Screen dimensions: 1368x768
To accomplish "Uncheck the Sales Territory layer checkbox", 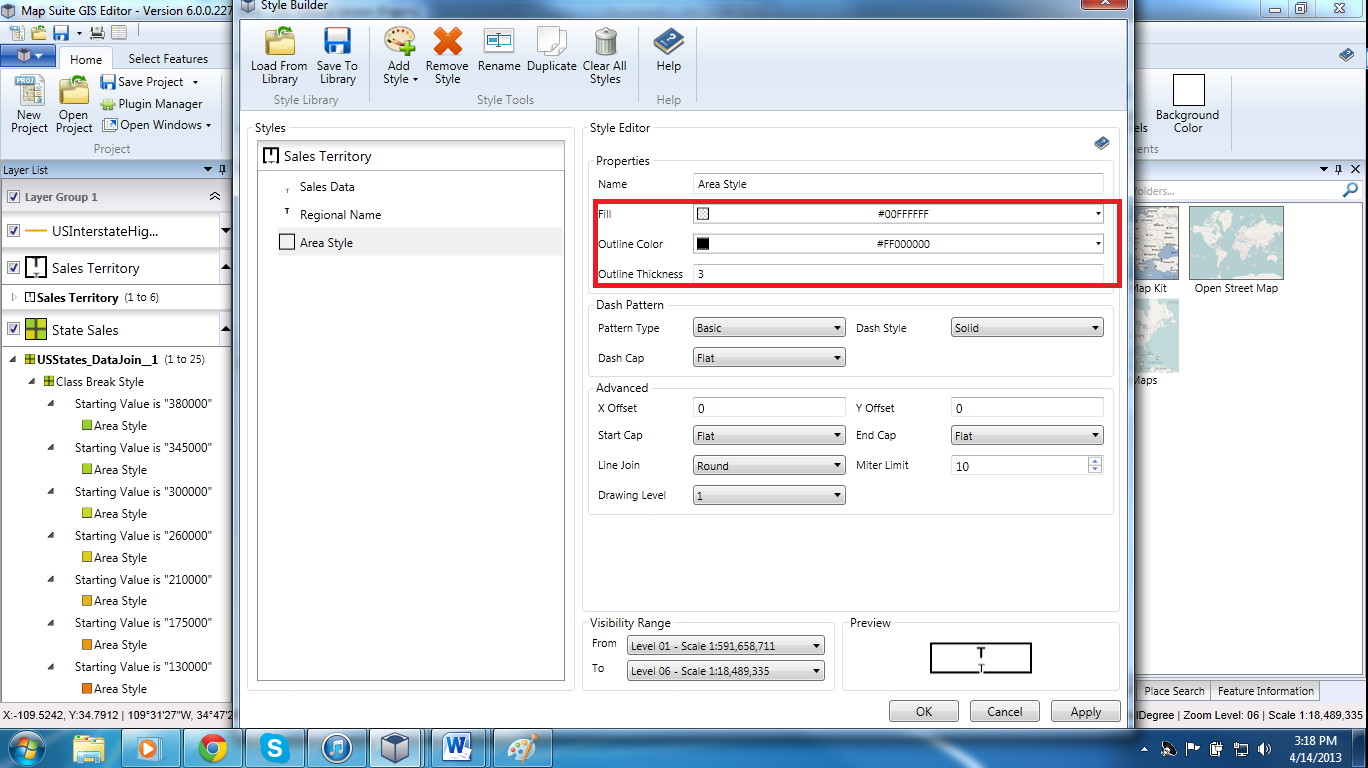I will tap(13, 268).
